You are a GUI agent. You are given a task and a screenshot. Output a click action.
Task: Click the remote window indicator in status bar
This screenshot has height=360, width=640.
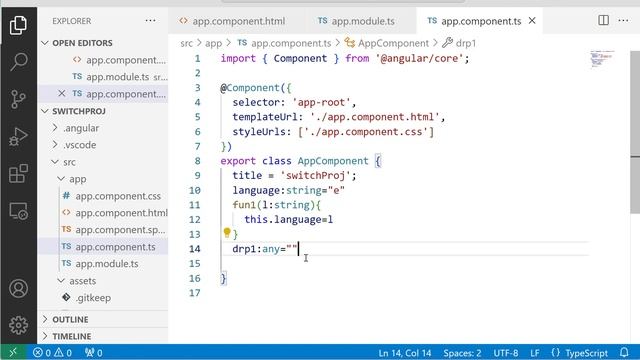coord(13,352)
